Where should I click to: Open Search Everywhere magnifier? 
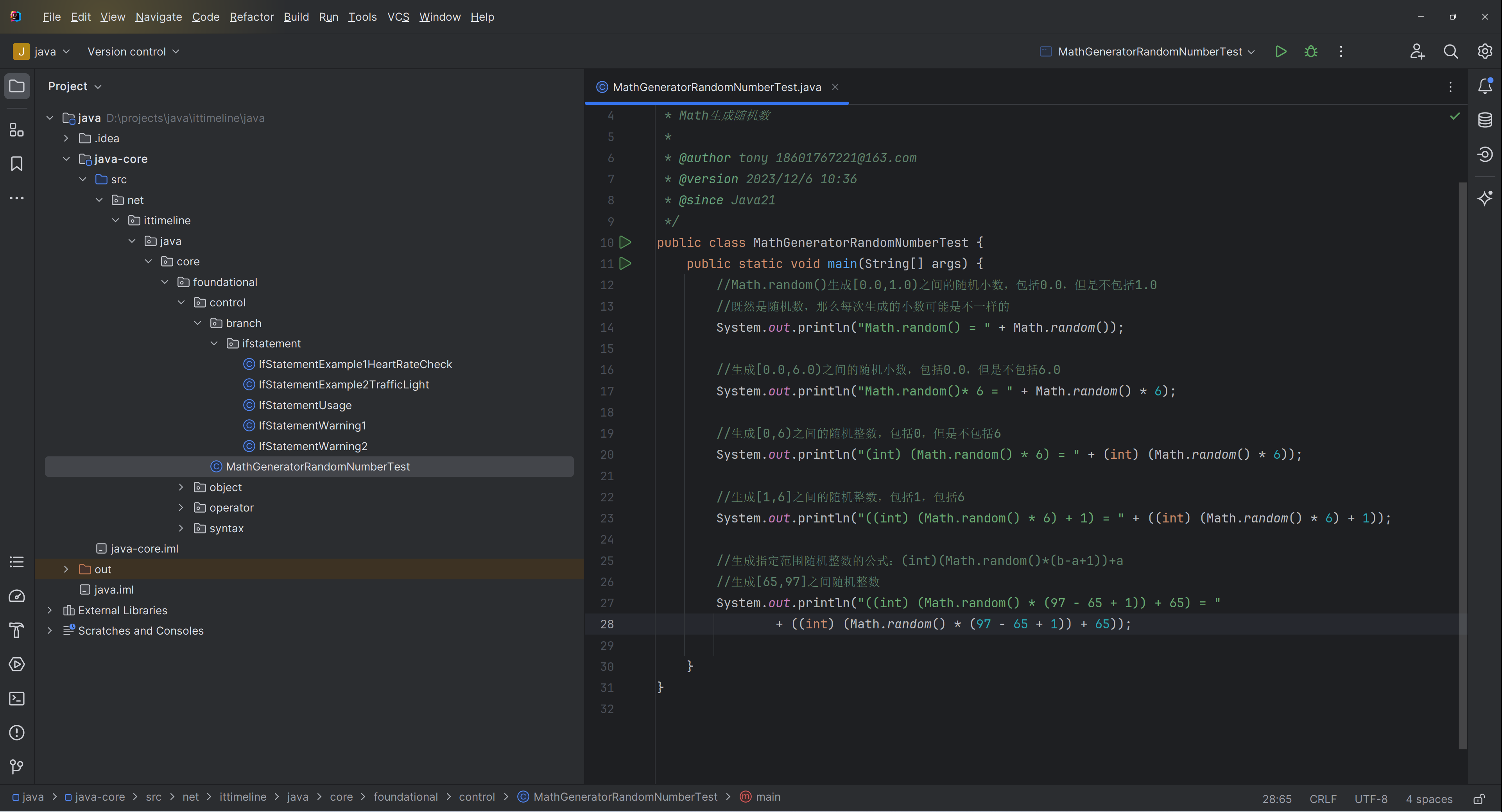pos(1451,51)
